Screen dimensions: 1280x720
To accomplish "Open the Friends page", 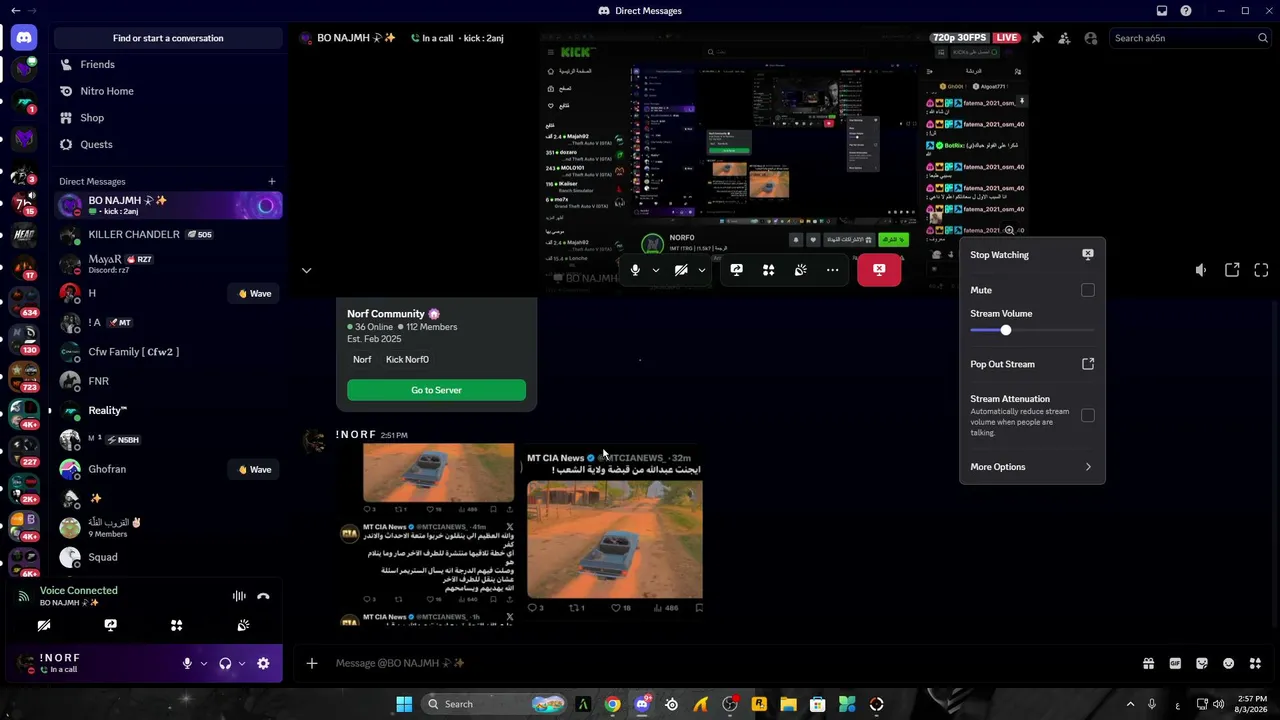I will click(168, 64).
